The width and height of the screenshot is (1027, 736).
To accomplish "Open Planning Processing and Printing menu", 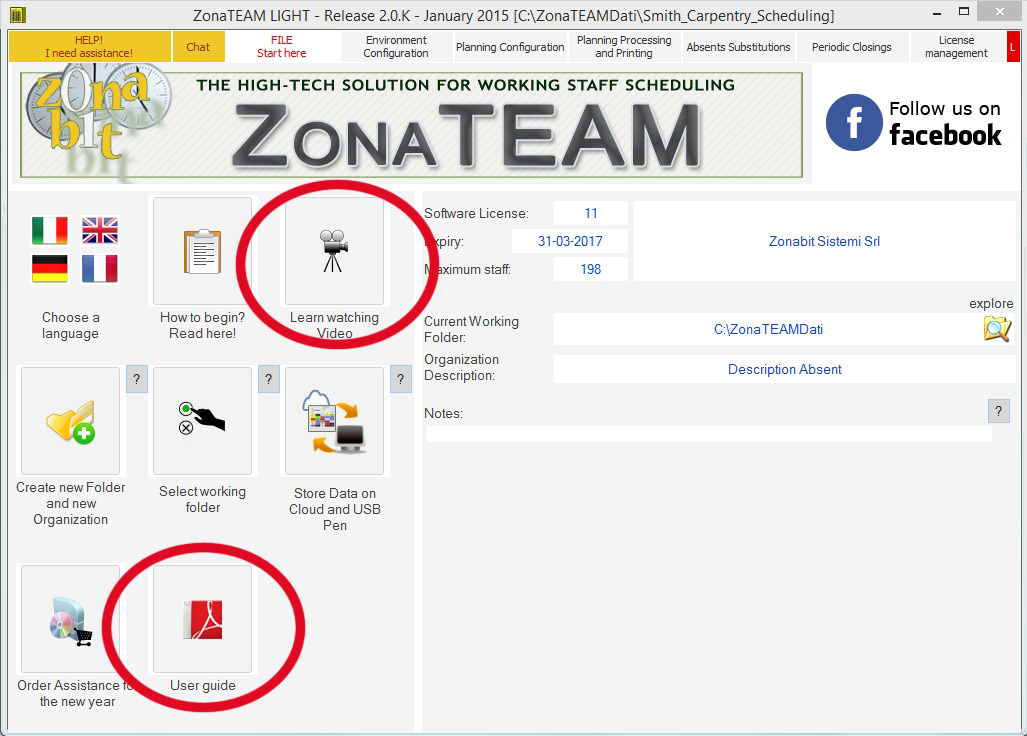I will (x=624, y=46).
